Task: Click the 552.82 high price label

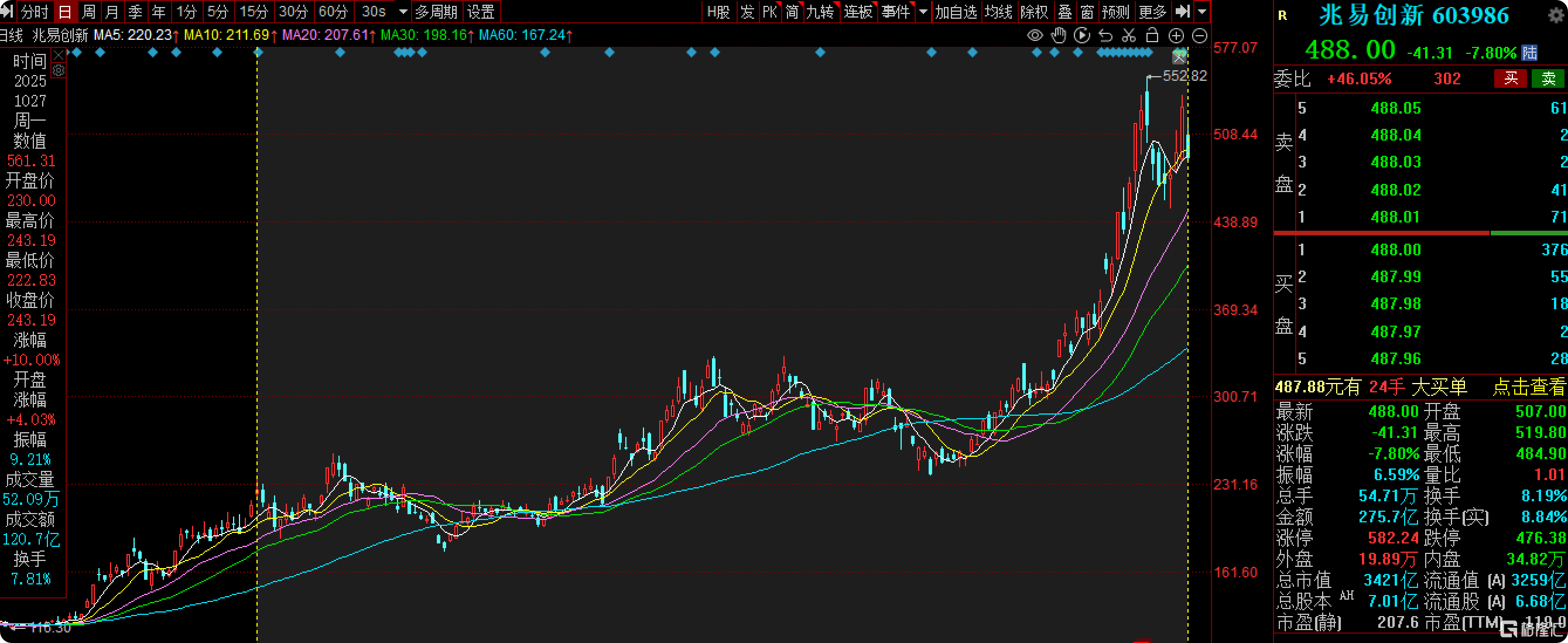Action: tap(1184, 76)
